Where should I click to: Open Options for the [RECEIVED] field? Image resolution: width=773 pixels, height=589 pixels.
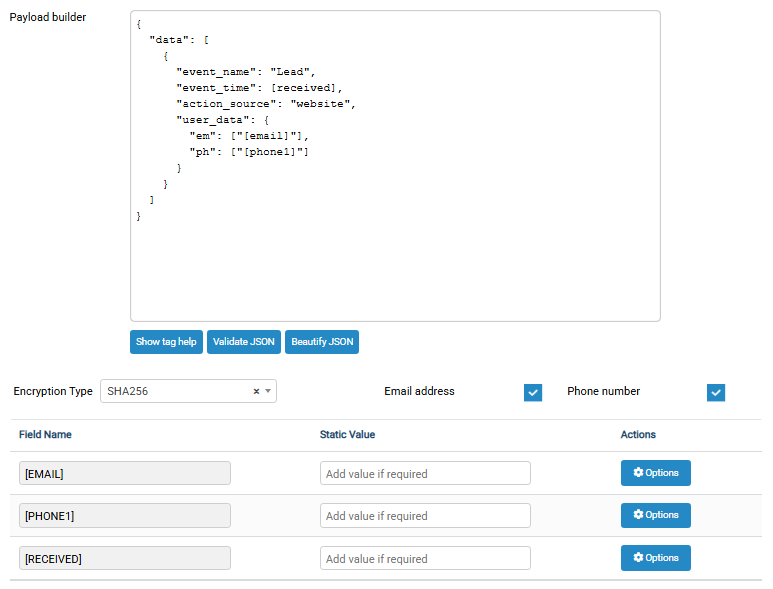coord(656,558)
